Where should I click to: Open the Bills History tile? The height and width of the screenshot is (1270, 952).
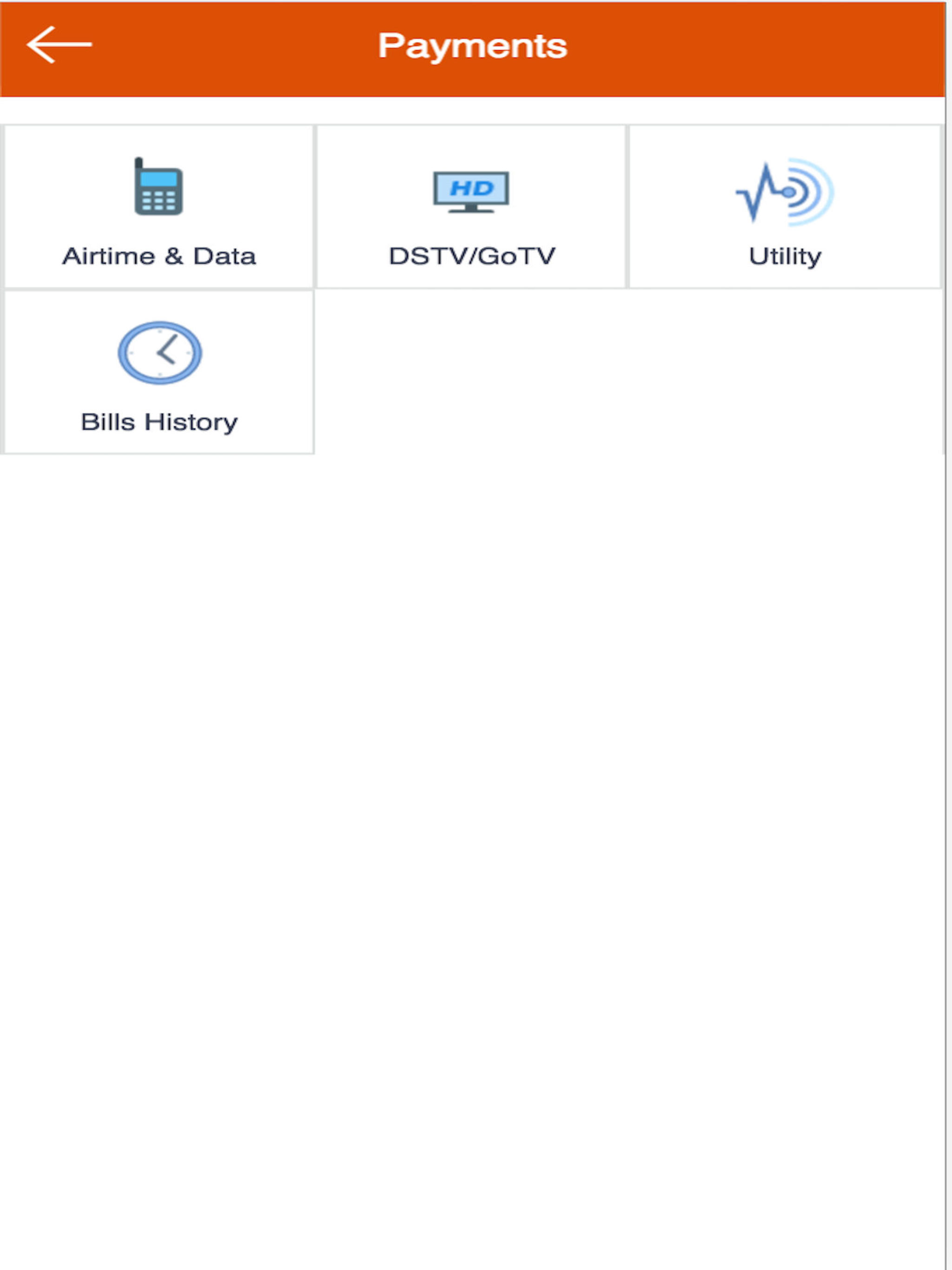click(x=159, y=372)
